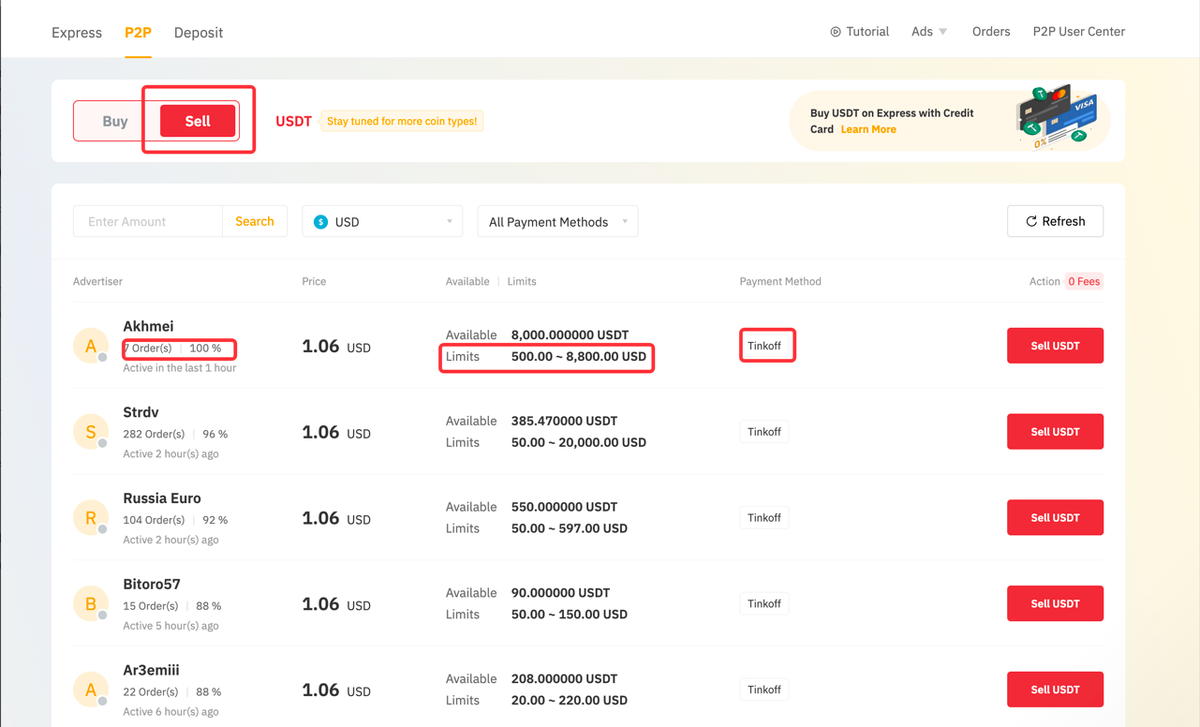Image resolution: width=1200 pixels, height=727 pixels.
Task: Click Ar3emiii's avatar icon
Action: 91,690
